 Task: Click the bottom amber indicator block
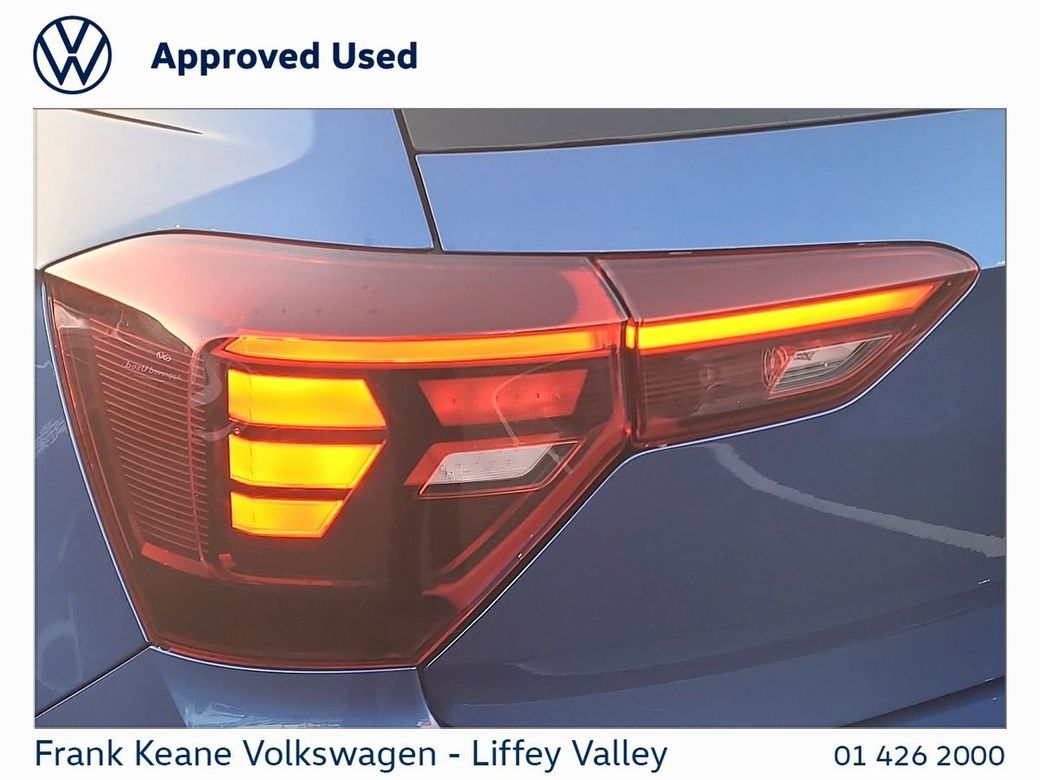click(285, 514)
